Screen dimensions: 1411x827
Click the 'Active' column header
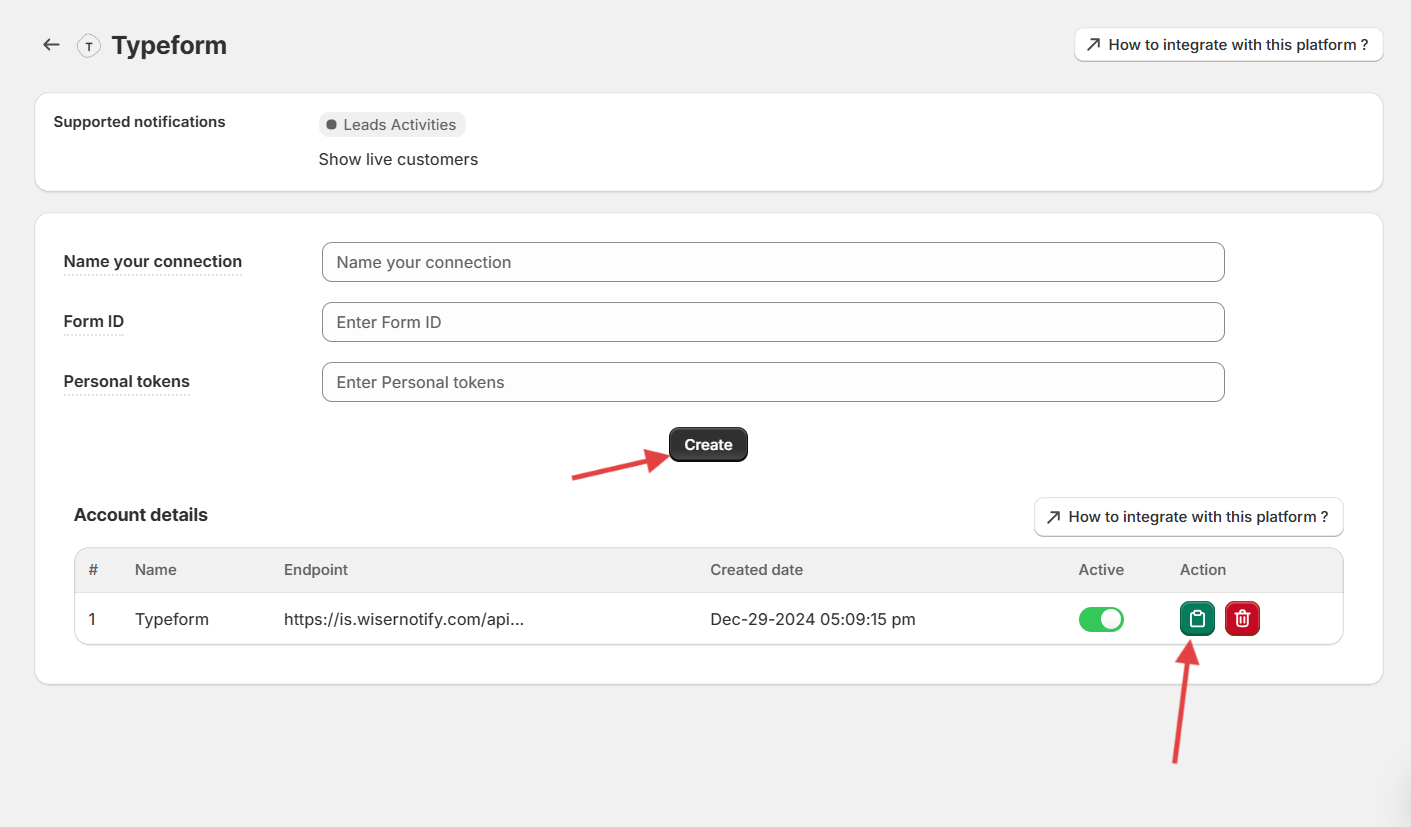pyautogui.click(x=1101, y=570)
